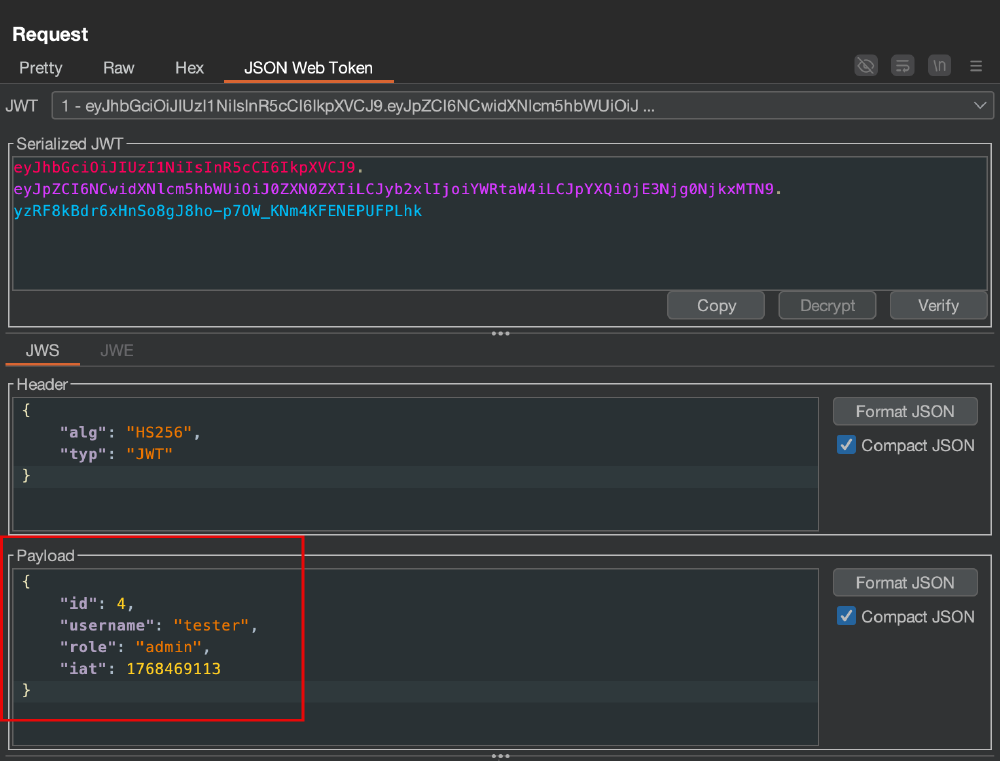Copy the serialized JWT
Viewport: 1000px width, 761px height.
[x=716, y=306]
